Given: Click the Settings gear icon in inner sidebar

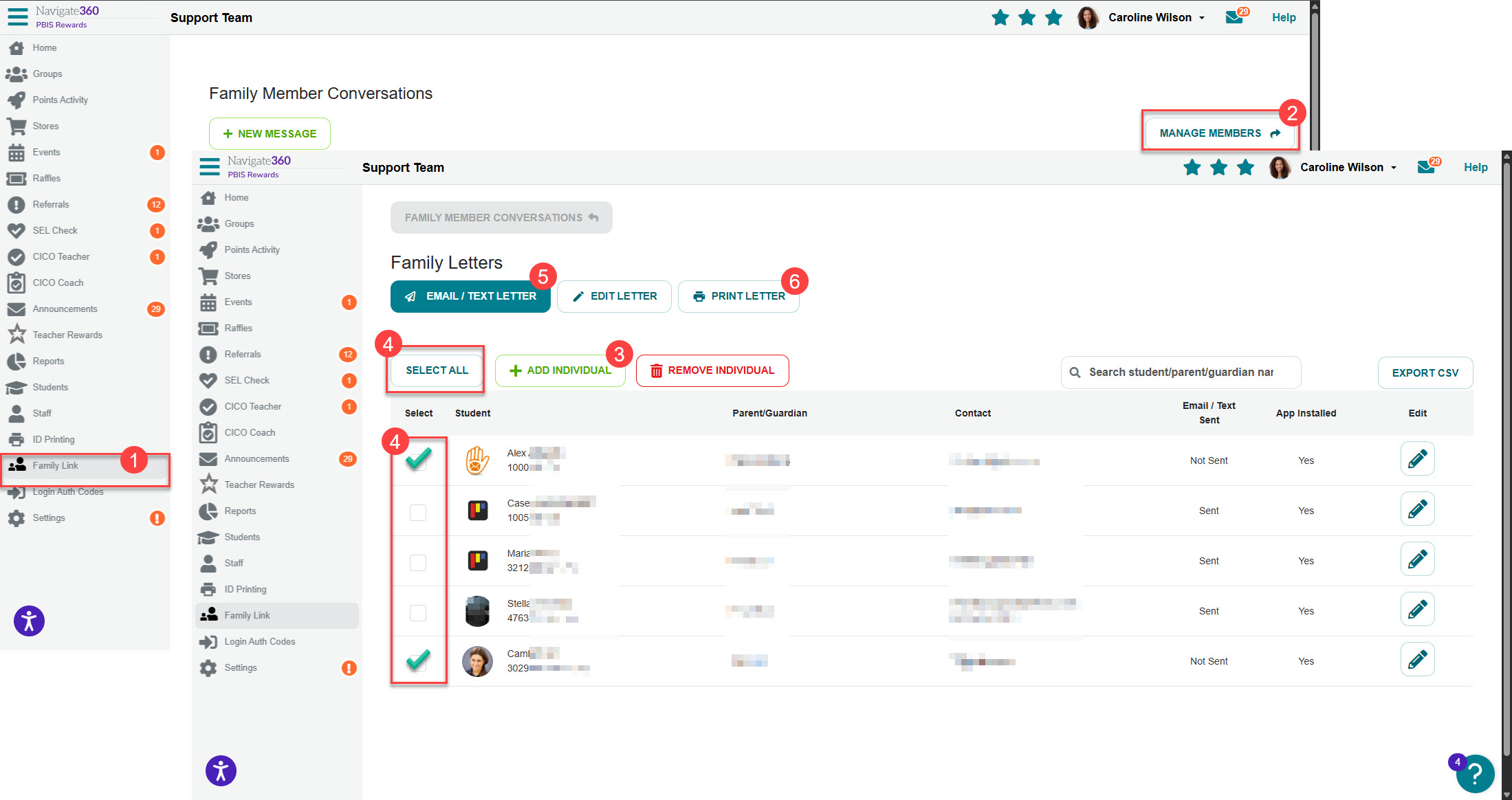Looking at the screenshot, I should [x=208, y=667].
